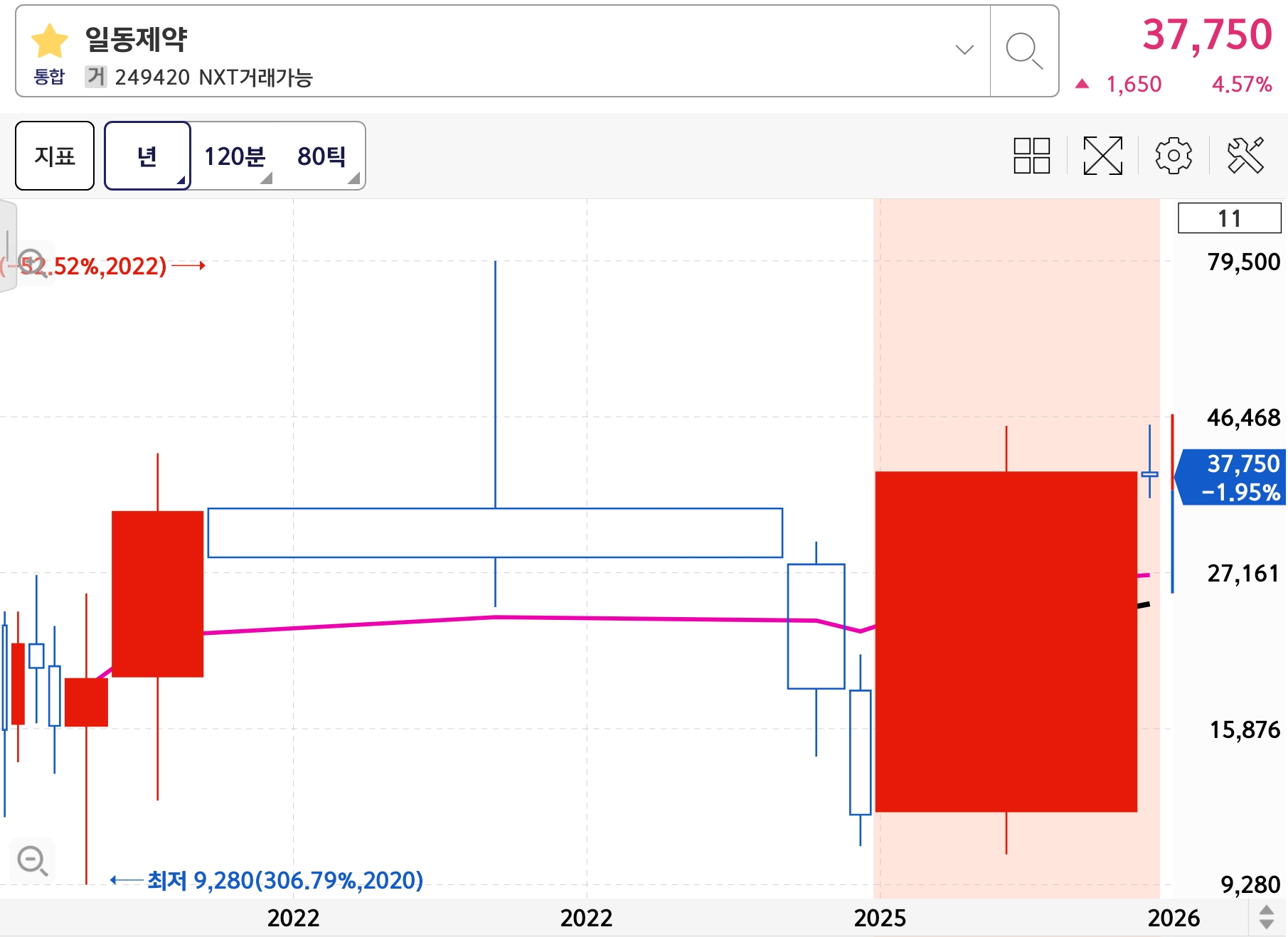Click the 1,650 price change value
The width and height of the screenshot is (1288, 937).
pos(1134,85)
